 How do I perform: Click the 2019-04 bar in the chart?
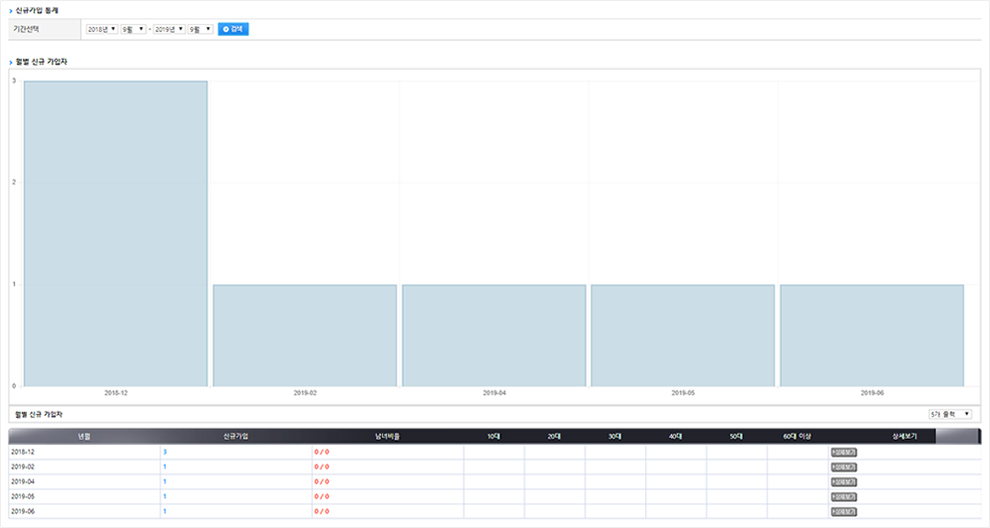coord(494,335)
